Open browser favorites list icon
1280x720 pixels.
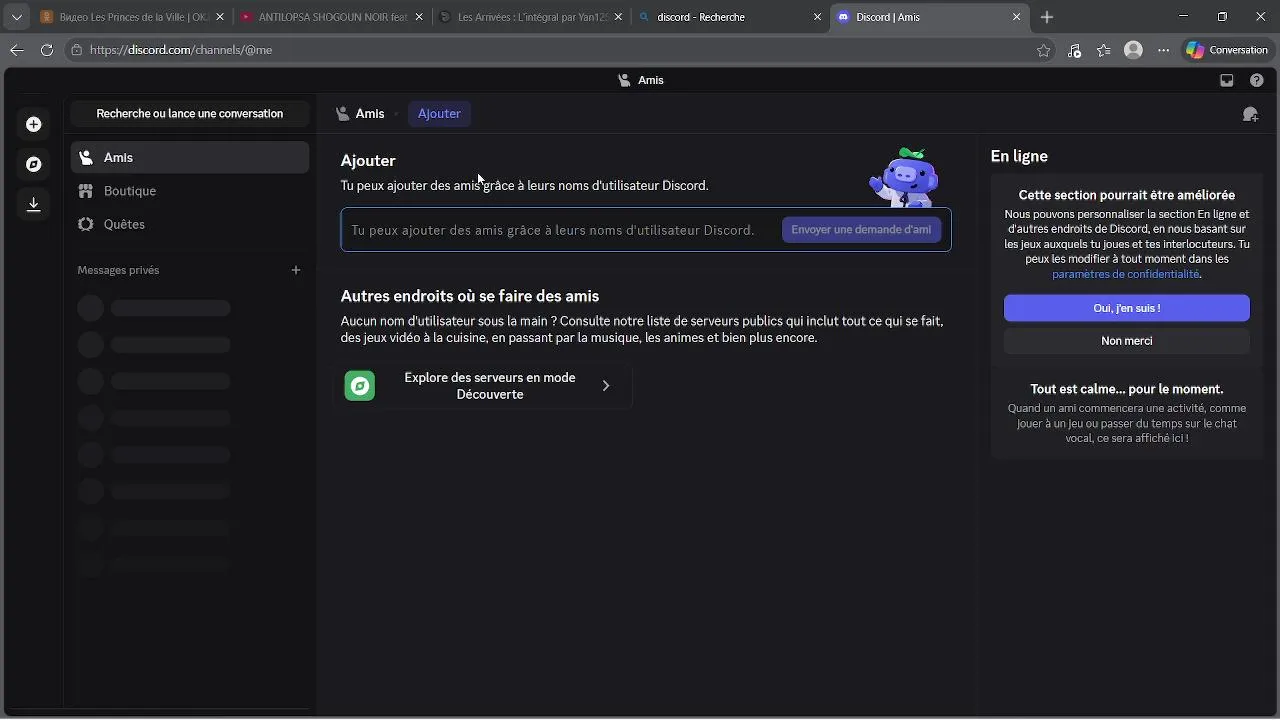click(x=1103, y=50)
